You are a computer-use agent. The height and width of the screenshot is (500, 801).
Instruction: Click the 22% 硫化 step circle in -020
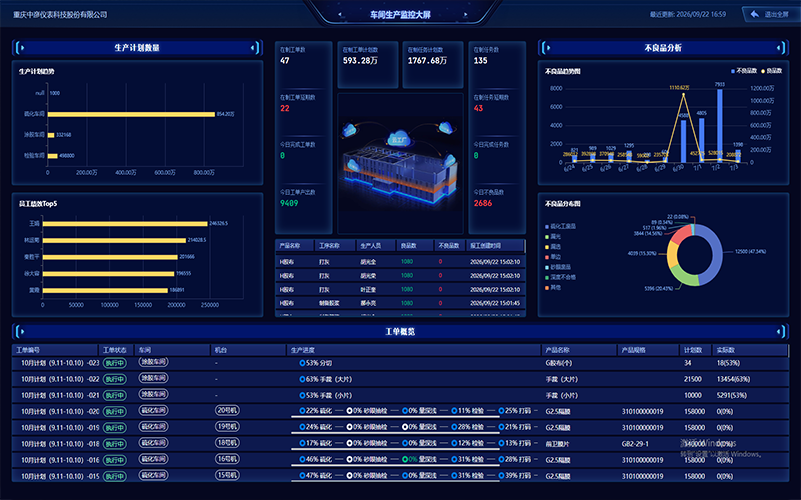point(302,411)
